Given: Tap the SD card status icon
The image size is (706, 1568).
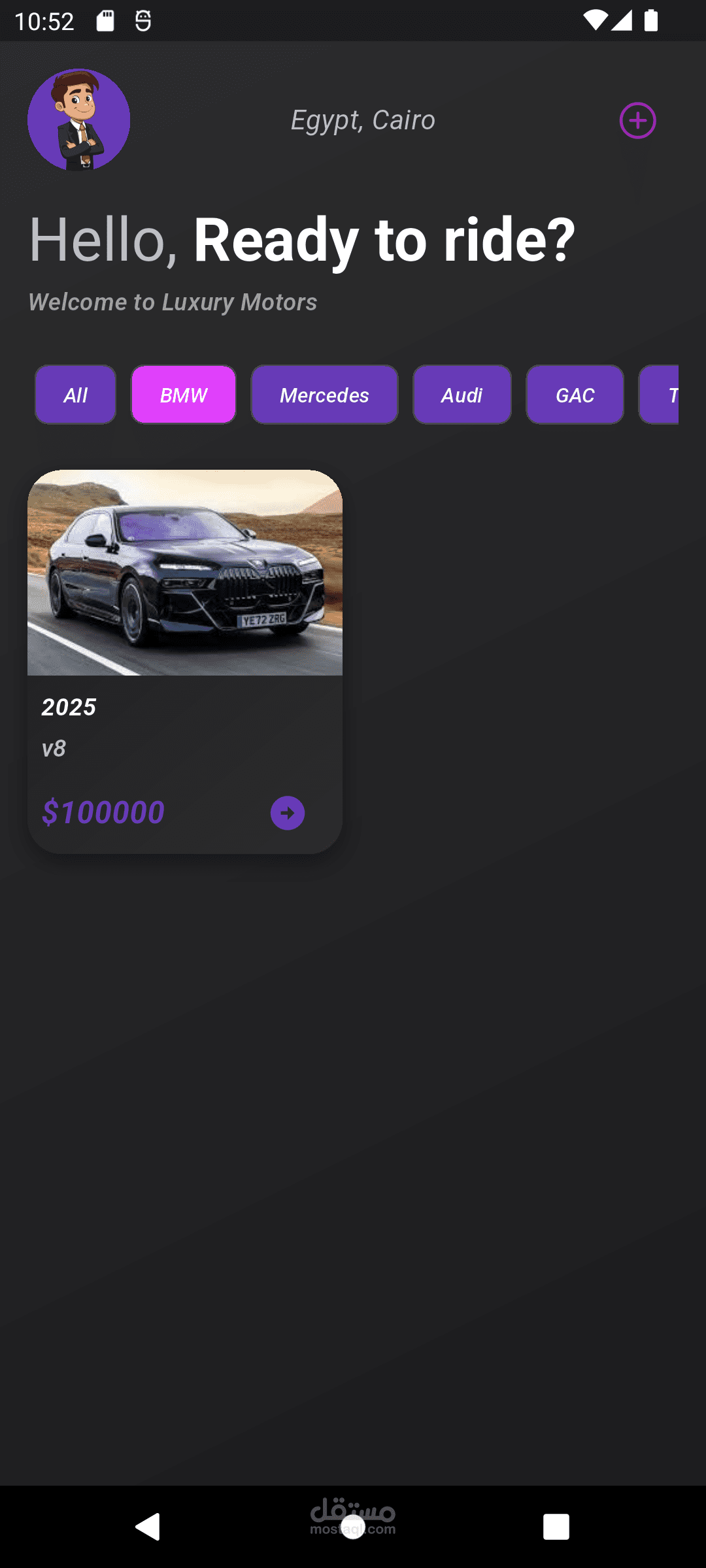Looking at the screenshot, I should 105,21.
